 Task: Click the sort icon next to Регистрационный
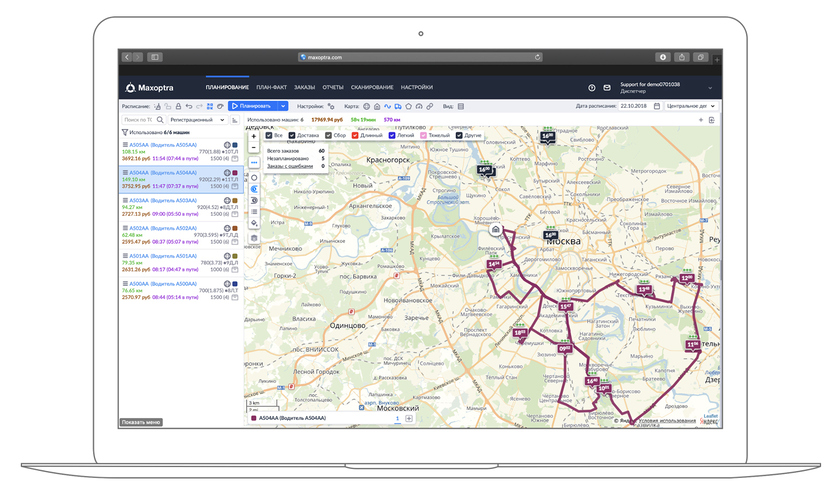[235, 119]
